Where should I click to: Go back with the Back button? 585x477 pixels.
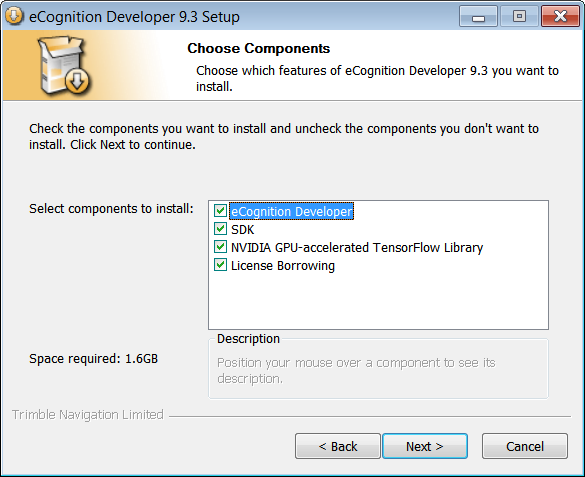click(338, 446)
